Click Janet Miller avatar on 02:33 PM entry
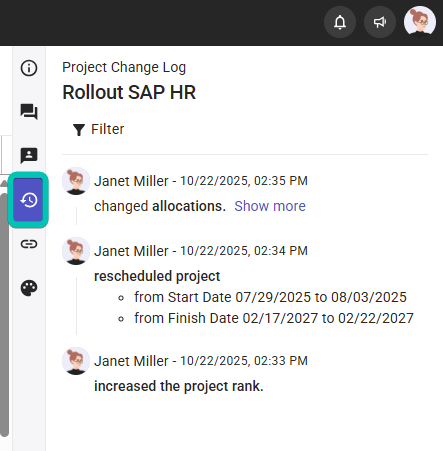 (76, 361)
